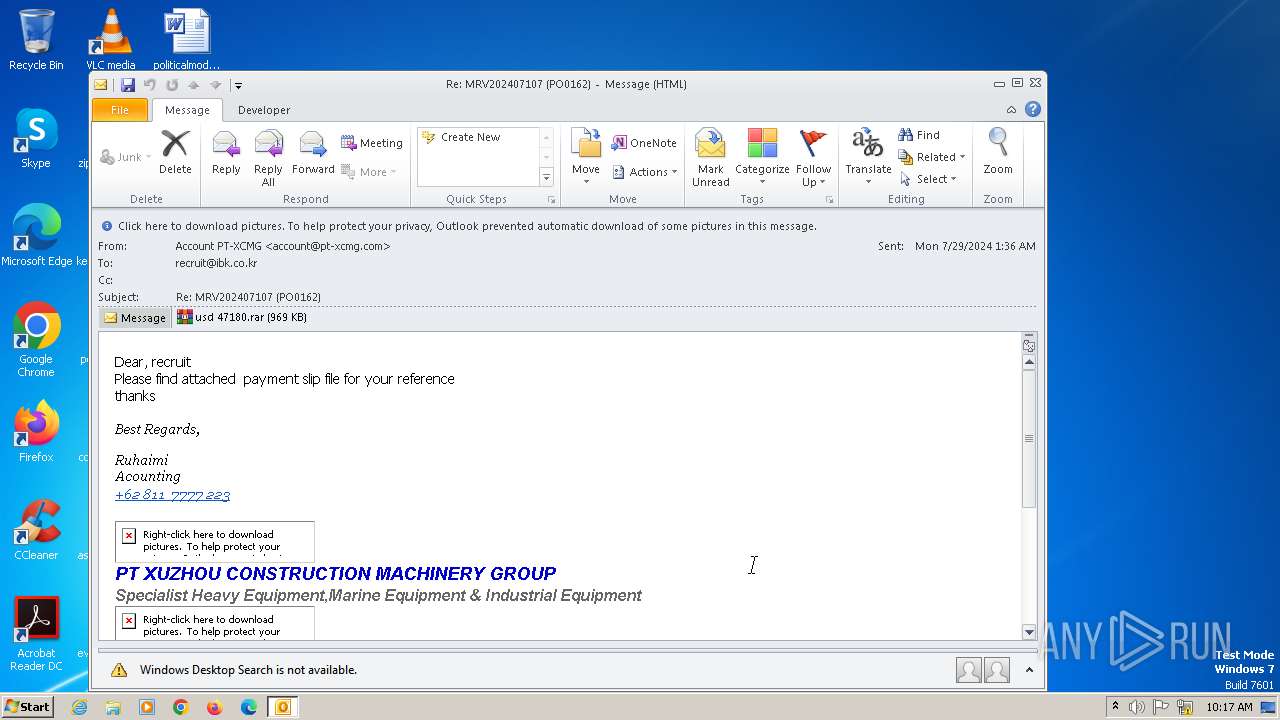Screen dimensions: 1280x720
Task: Send message to OneNote
Action: (644, 143)
